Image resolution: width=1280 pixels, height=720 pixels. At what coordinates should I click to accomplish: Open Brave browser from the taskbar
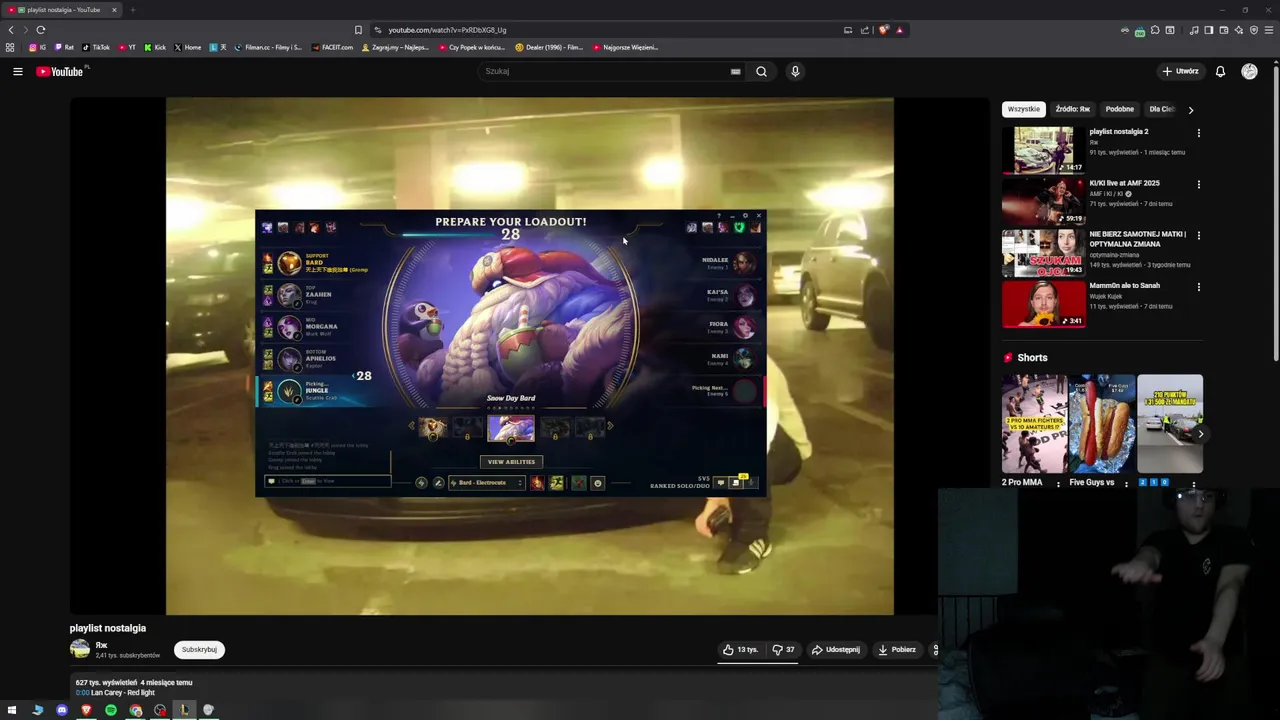click(86, 710)
